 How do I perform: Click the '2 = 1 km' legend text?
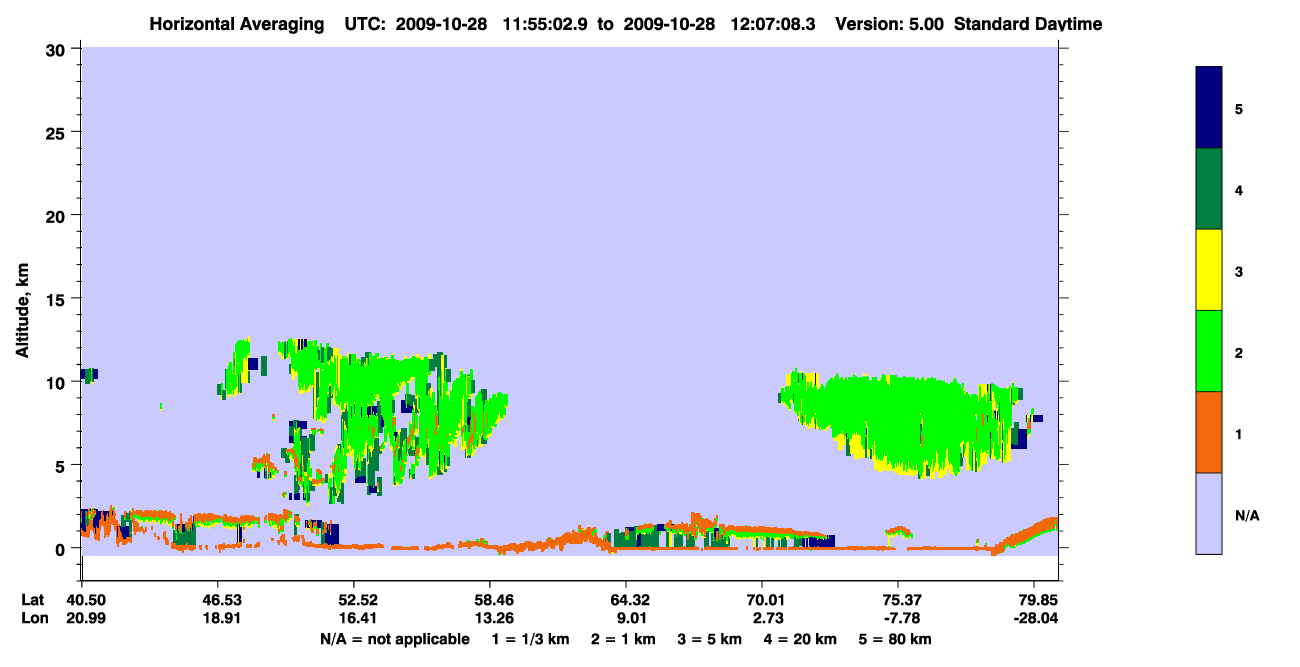(624, 639)
